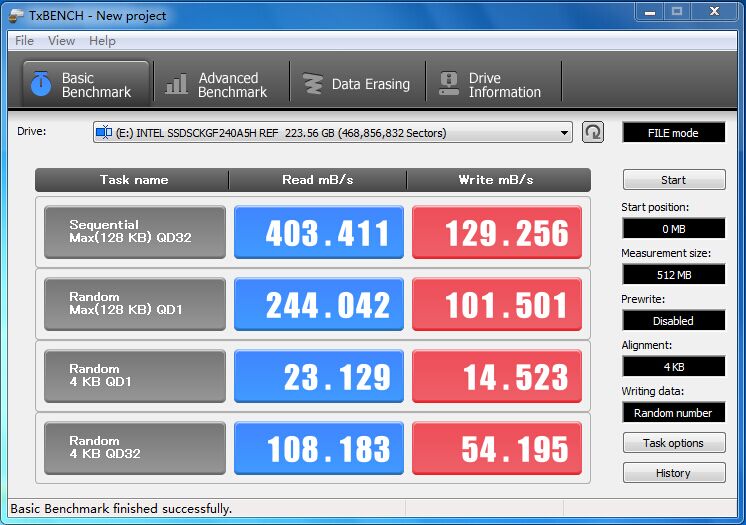
Task: Click the status bar message finished successfully
Action: point(121,509)
